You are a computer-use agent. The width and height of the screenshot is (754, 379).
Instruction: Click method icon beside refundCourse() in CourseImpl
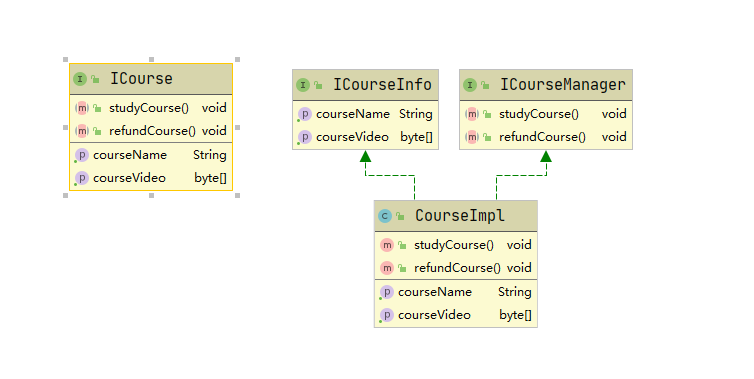tap(387, 268)
